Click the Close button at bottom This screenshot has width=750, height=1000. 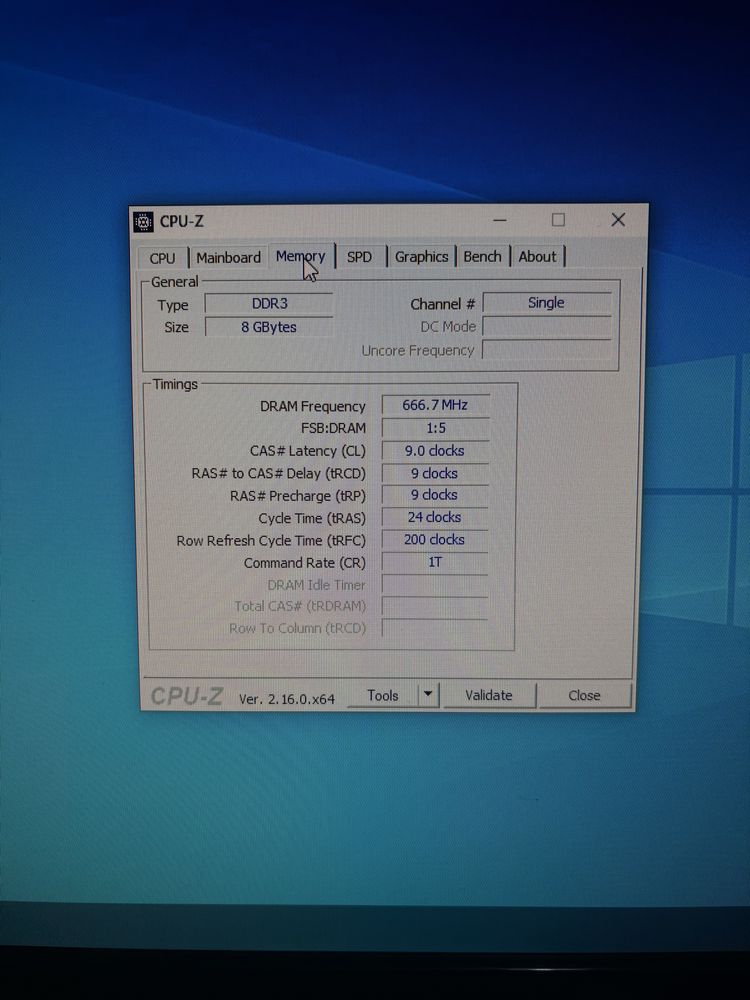(x=584, y=696)
